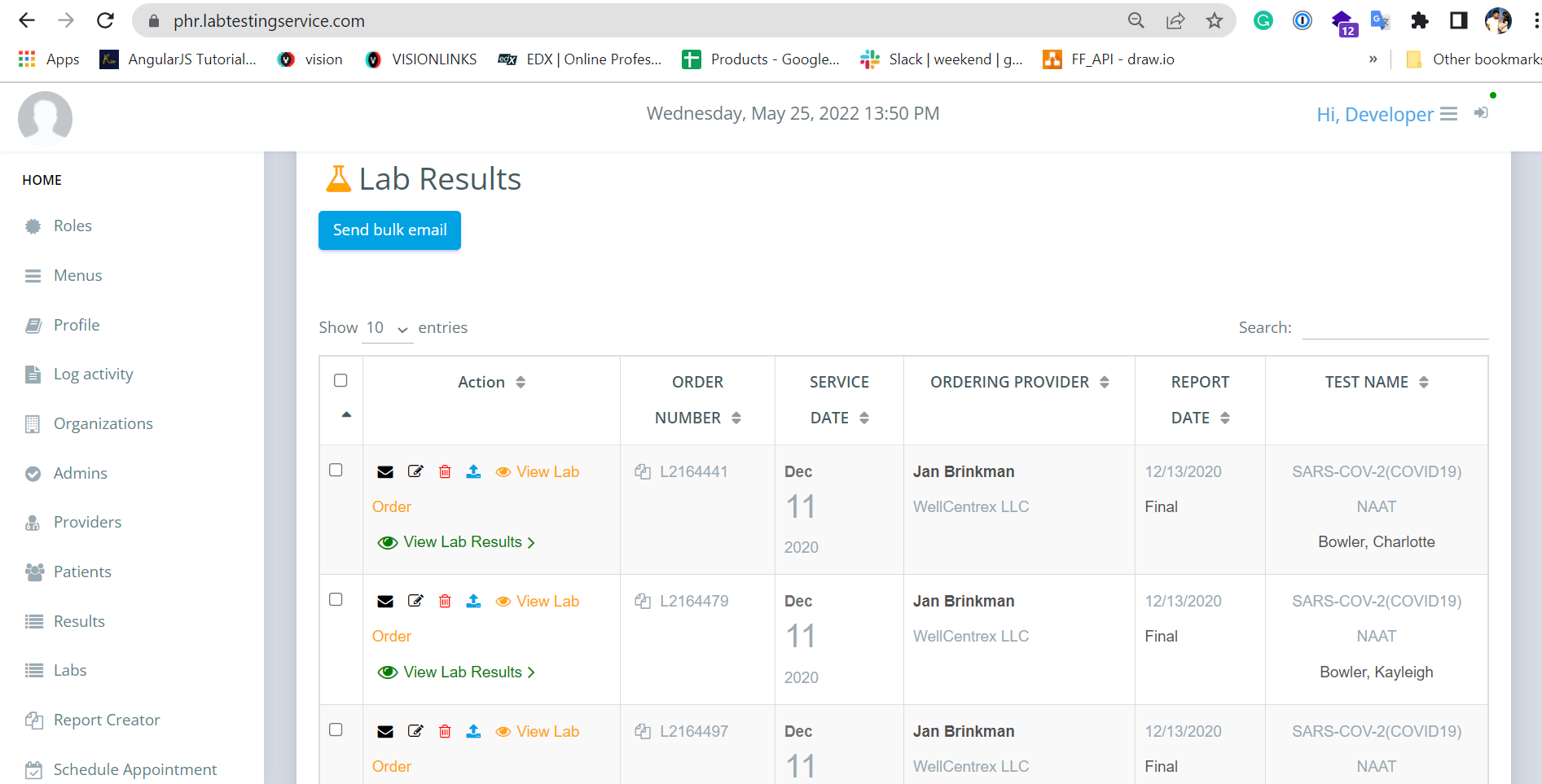The width and height of the screenshot is (1542, 784).
Task: Open the Grammarly extension icon
Action: 1263,20
